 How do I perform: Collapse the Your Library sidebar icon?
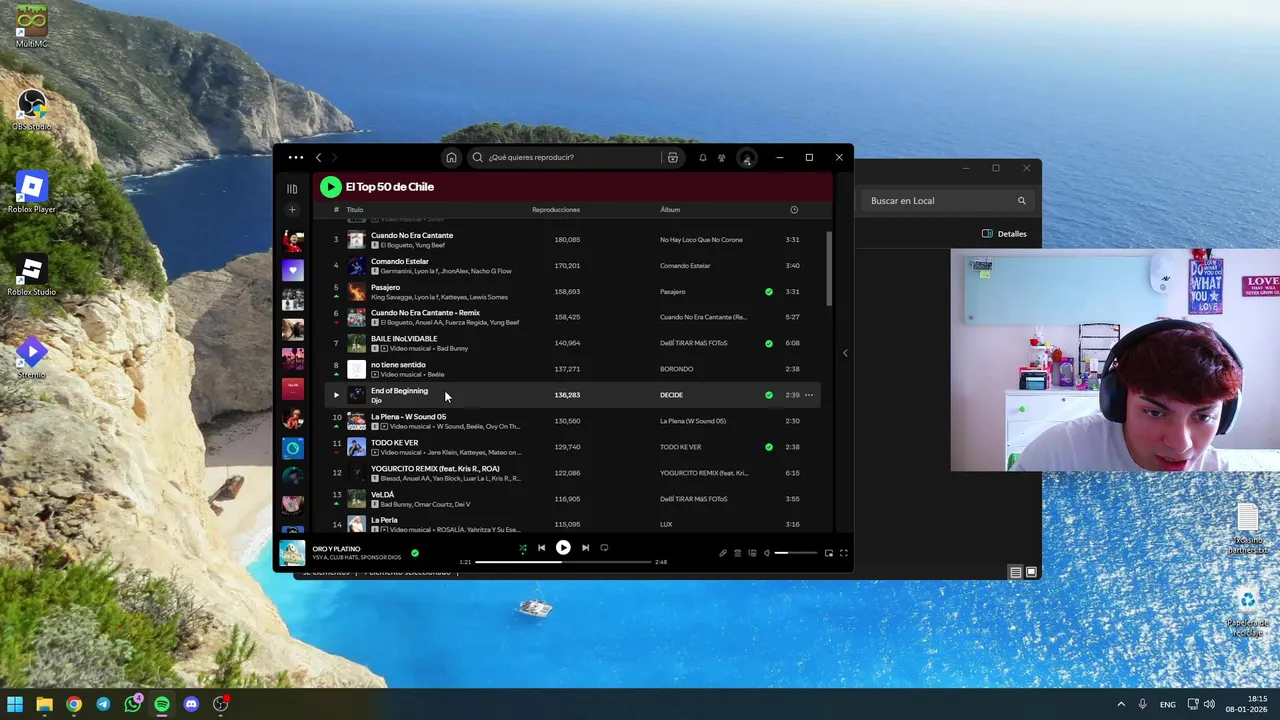point(292,188)
